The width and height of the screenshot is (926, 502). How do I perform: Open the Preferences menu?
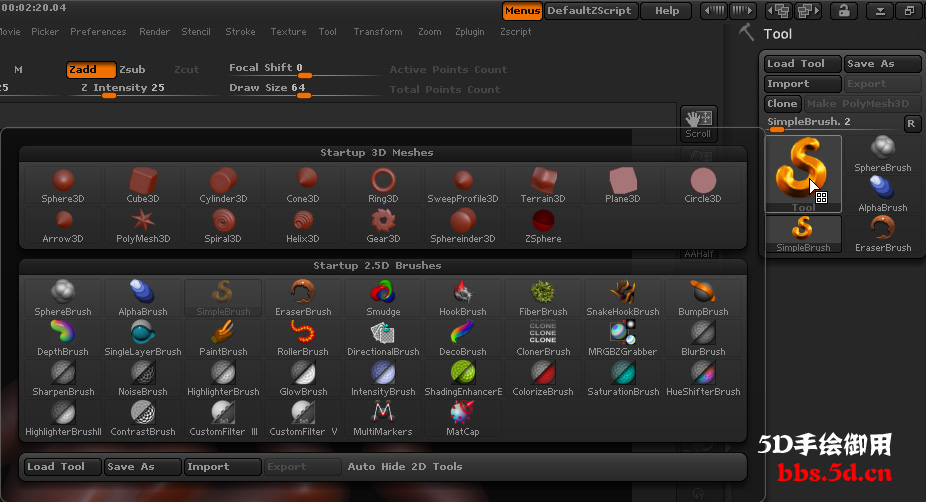(x=98, y=32)
